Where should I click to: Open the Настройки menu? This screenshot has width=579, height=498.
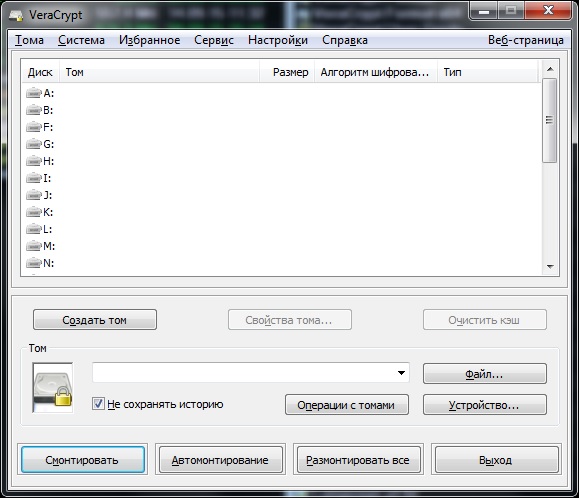tap(278, 40)
